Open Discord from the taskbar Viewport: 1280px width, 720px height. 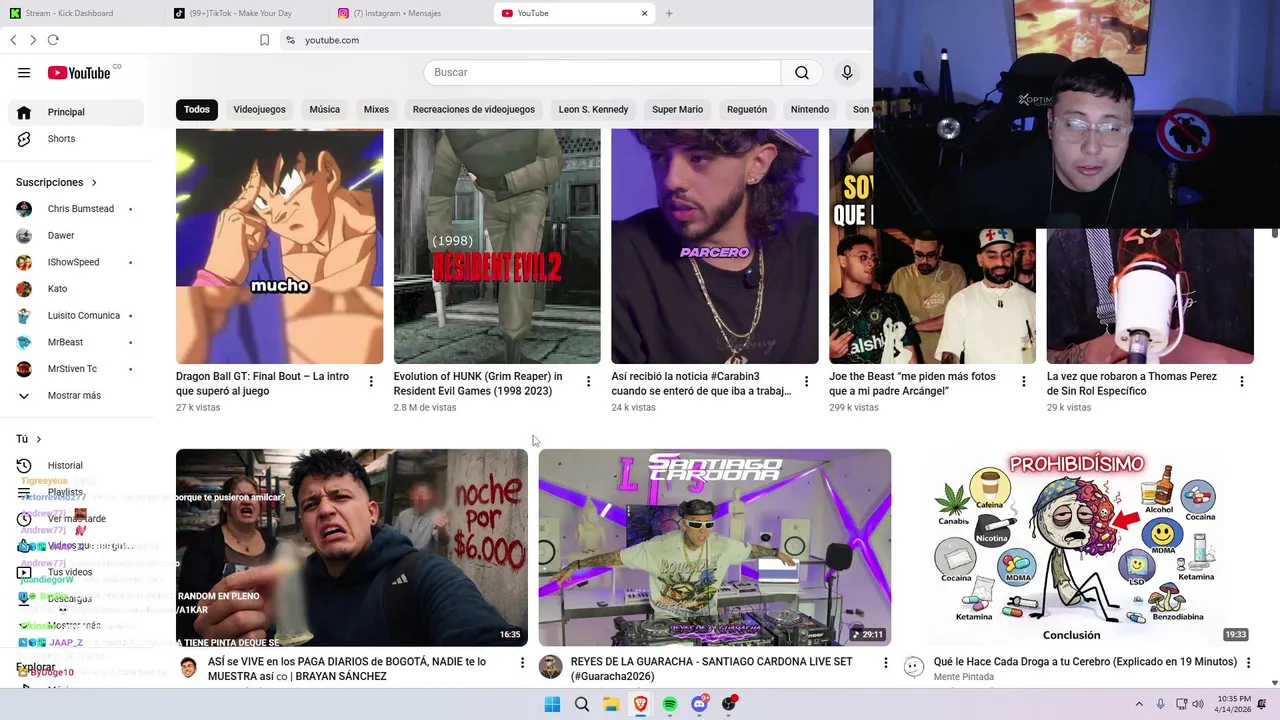(x=700, y=704)
